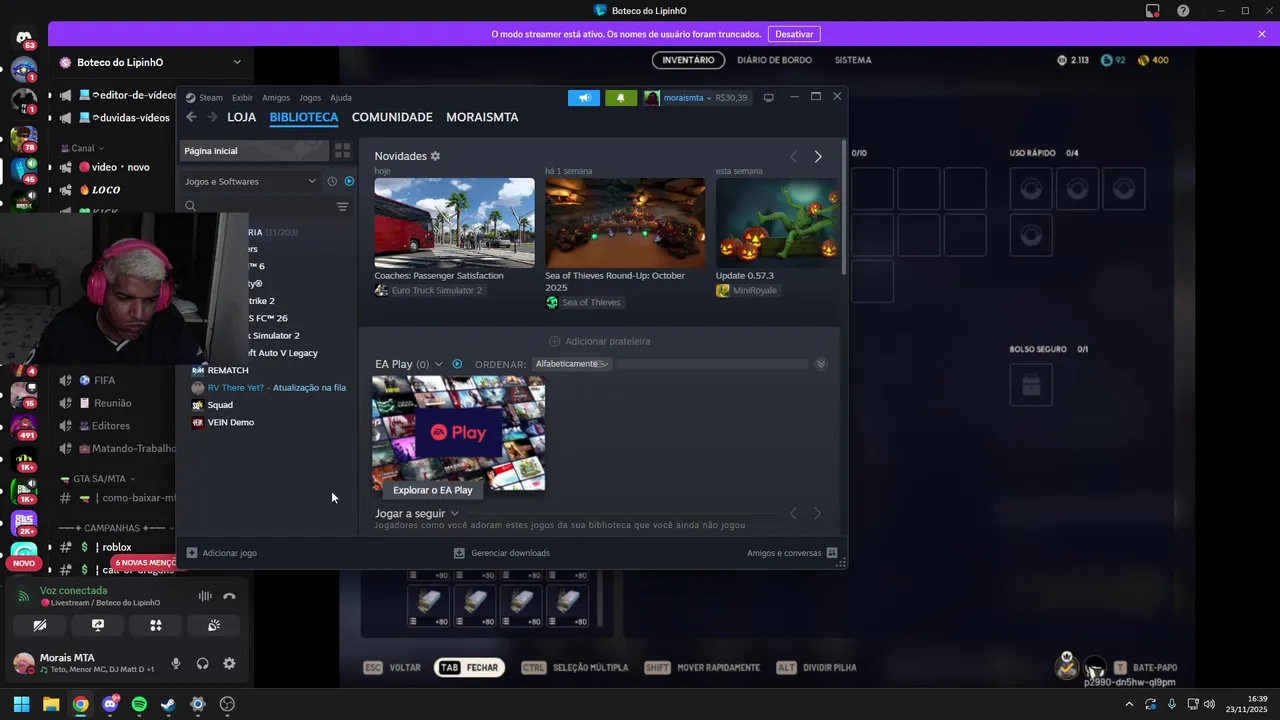Screen dimensions: 1280x720
Task: Toggle ready-to-play filter in library sidebar
Action: click(349, 181)
